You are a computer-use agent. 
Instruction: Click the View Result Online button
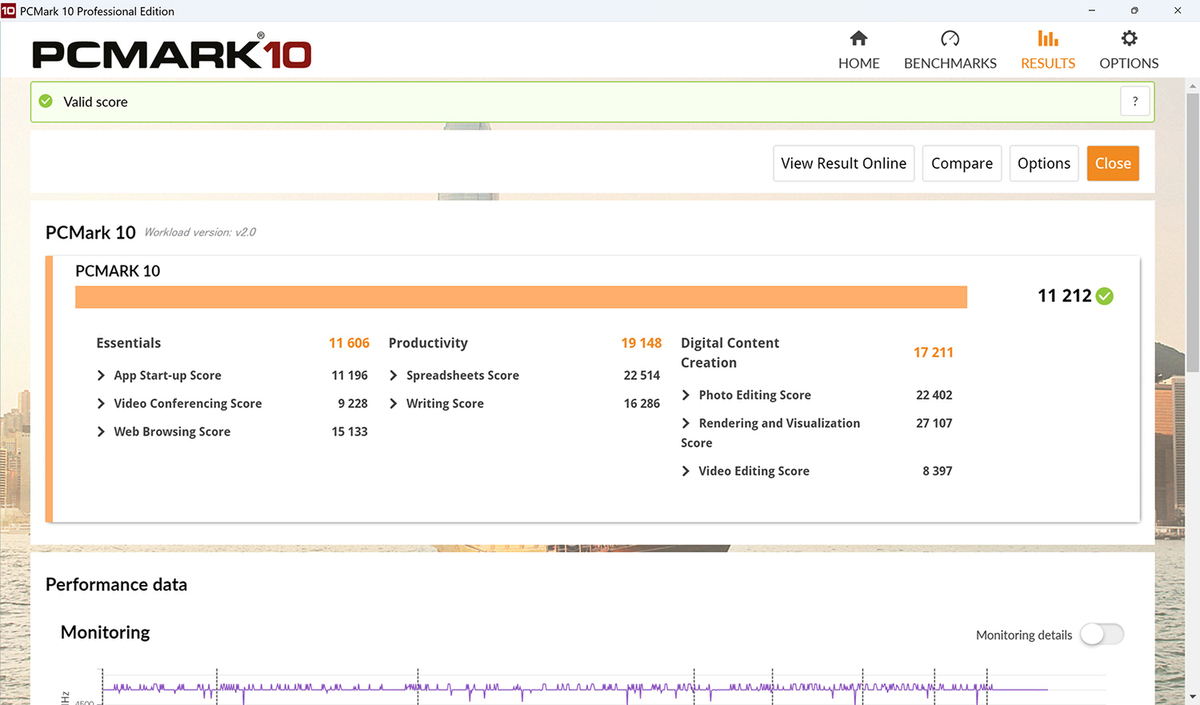844,163
